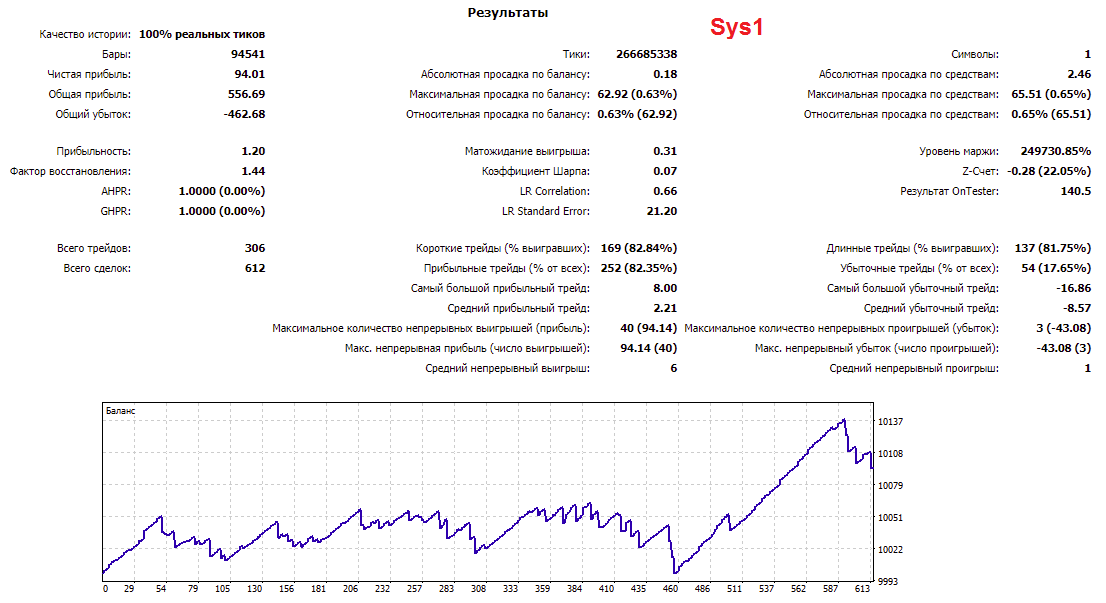Click the 613 tick on chart x-axis
Image resolution: width=1106 pixels, height=603 pixels.
[862, 589]
